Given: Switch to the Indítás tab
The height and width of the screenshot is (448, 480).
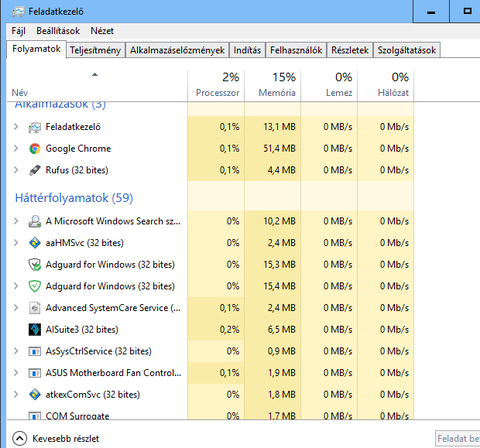Looking at the screenshot, I should click(247, 50).
